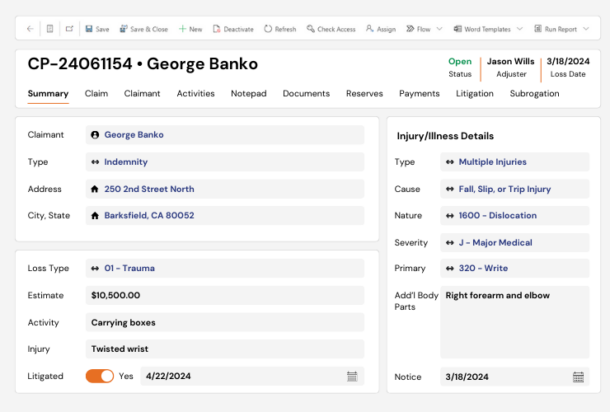This screenshot has height=412, width=610.
Task: Open the Subrogation tab
Action: tap(534, 94)
